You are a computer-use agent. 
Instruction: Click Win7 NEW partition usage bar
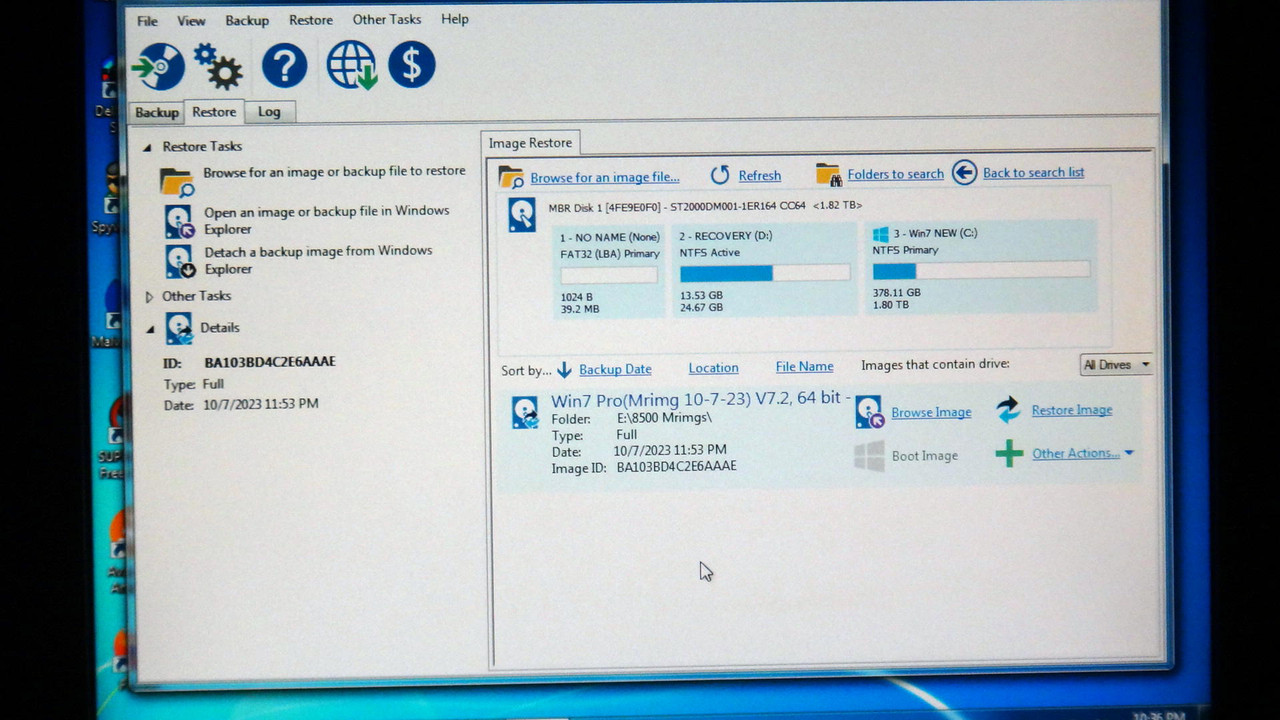(981, 270)
